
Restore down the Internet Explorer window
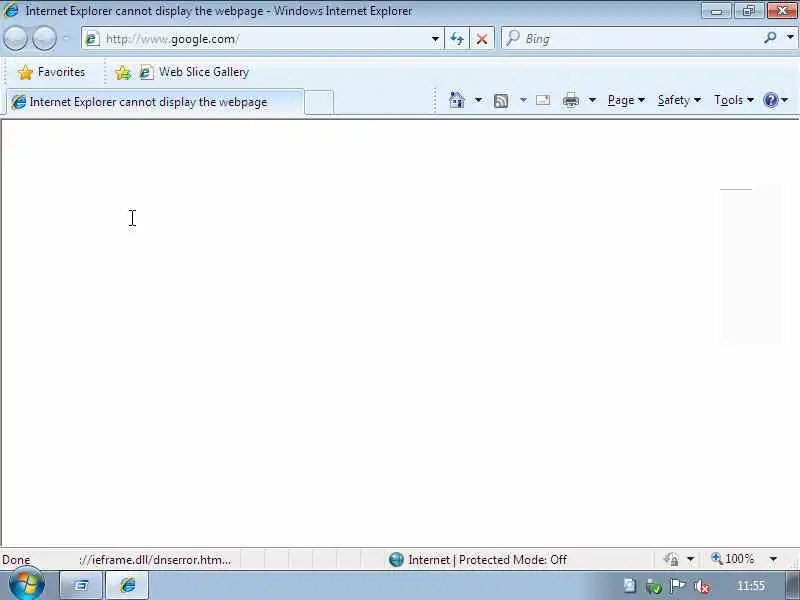[748, 11]
